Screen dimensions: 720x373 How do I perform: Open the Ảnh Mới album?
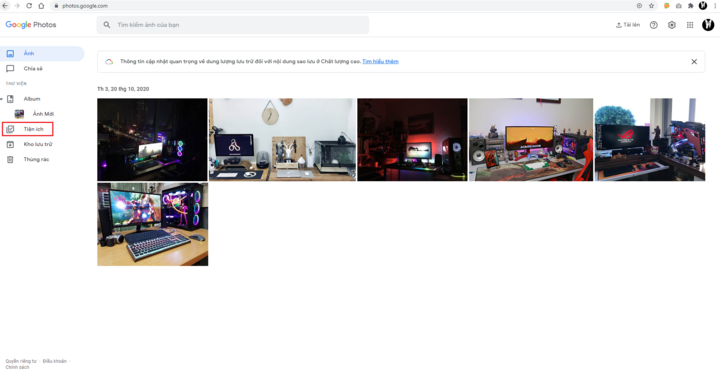(44, 114)
